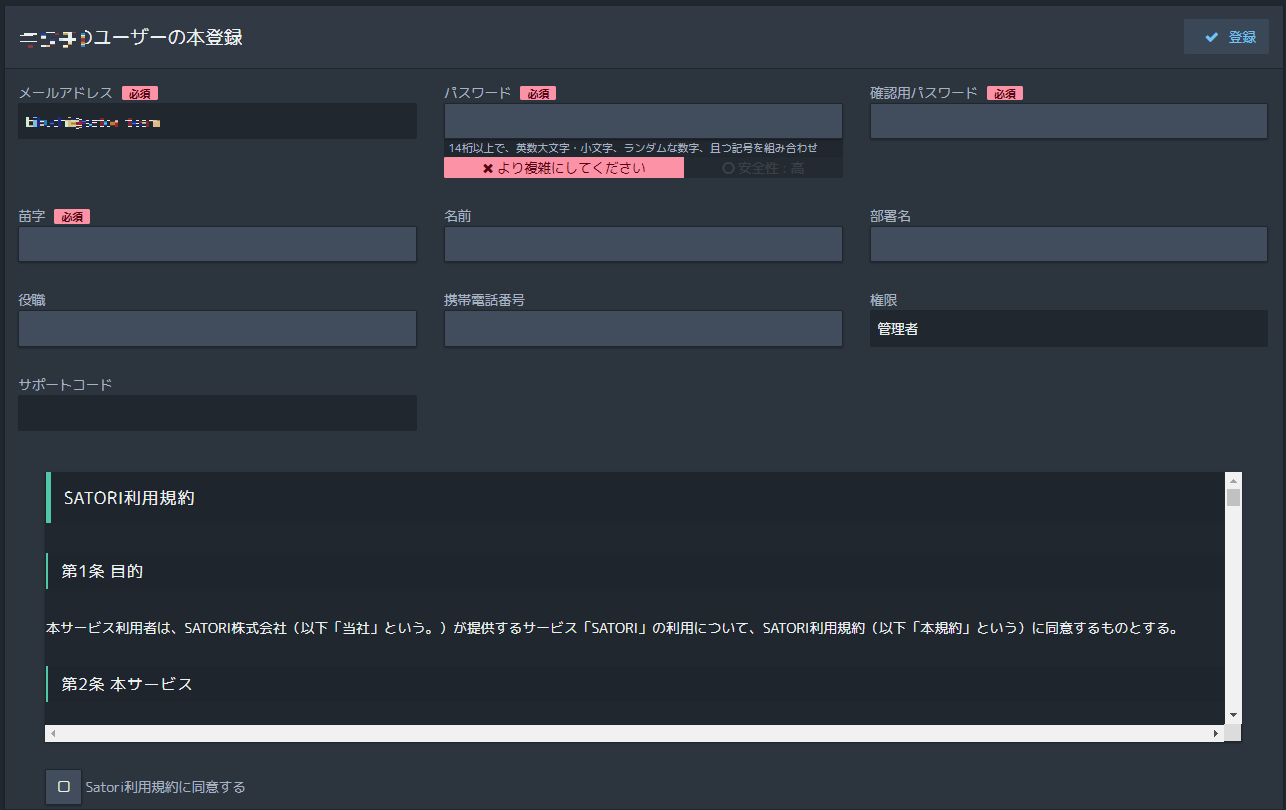The image size is (1286, 810).
Task: Click the vertical scrollbar thumb in terms
Action: tap(1233, 498)
